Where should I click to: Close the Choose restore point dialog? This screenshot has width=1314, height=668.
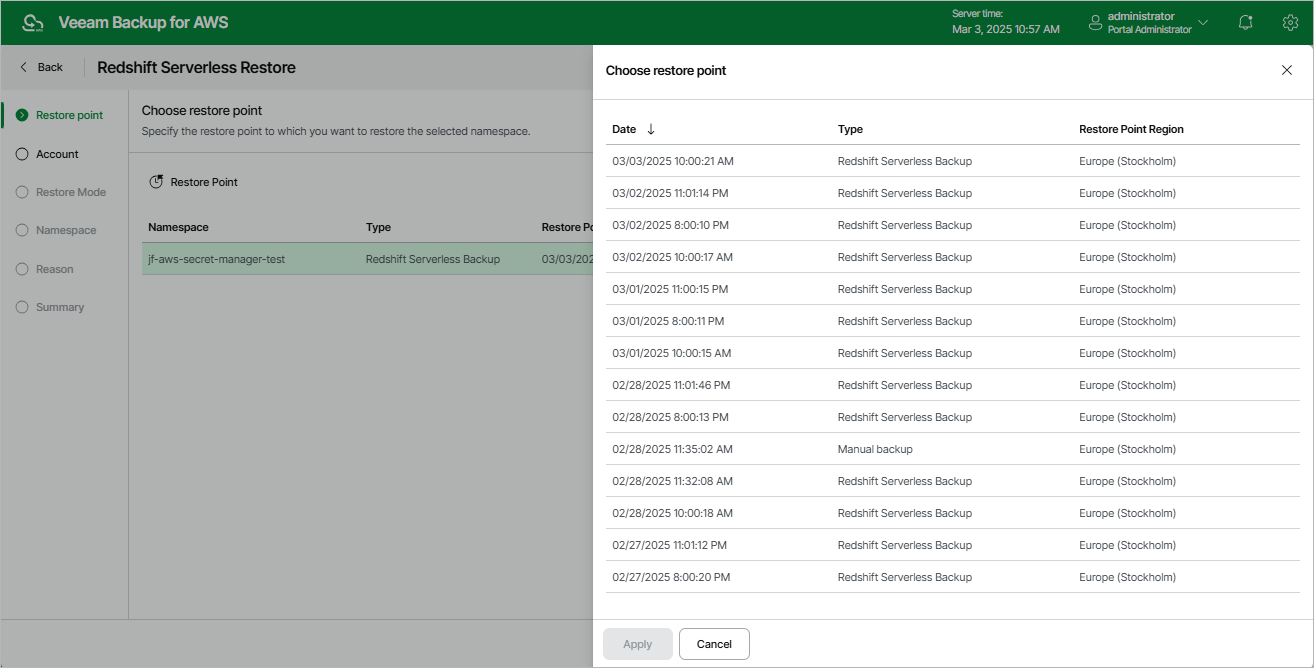point(1287,70)
